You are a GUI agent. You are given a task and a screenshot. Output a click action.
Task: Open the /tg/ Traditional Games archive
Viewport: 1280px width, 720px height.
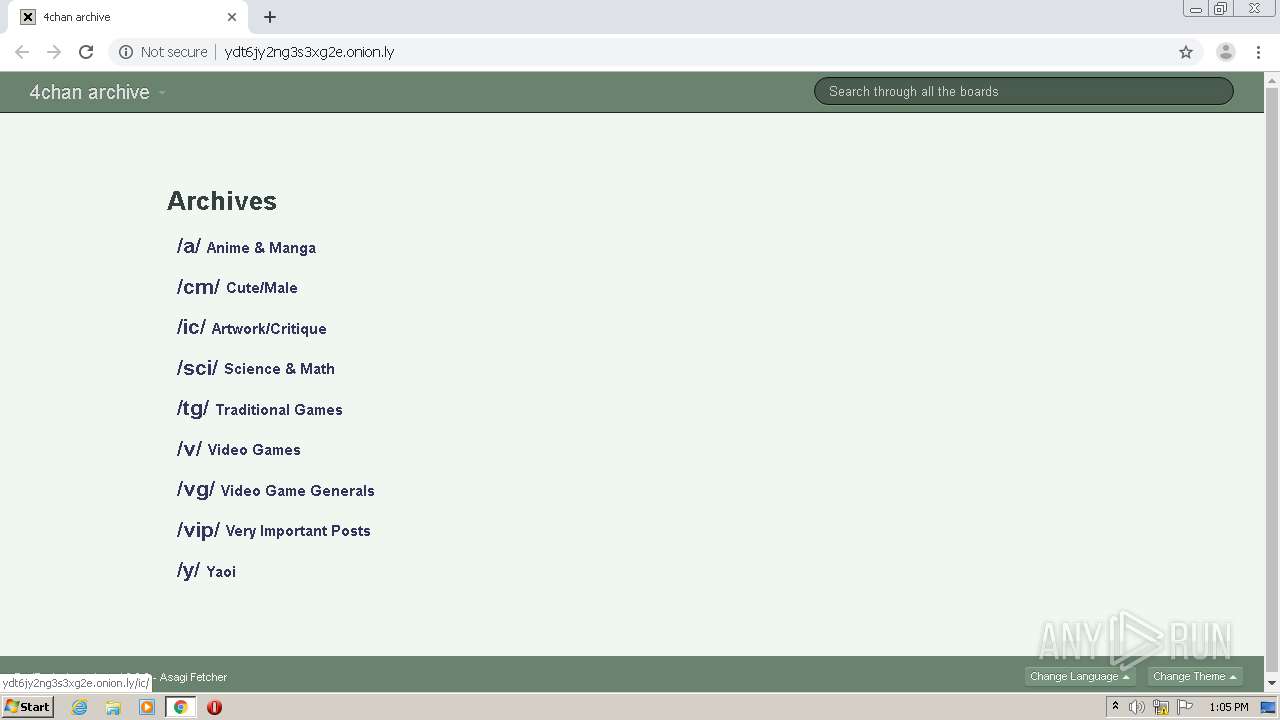260,408
